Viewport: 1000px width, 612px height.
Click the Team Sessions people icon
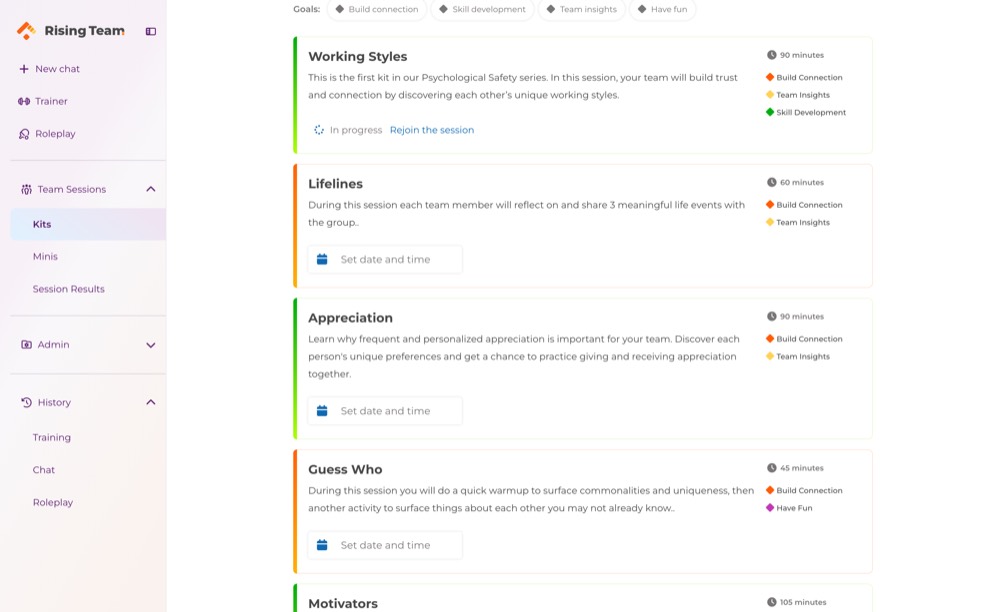[x=26, y=189]
